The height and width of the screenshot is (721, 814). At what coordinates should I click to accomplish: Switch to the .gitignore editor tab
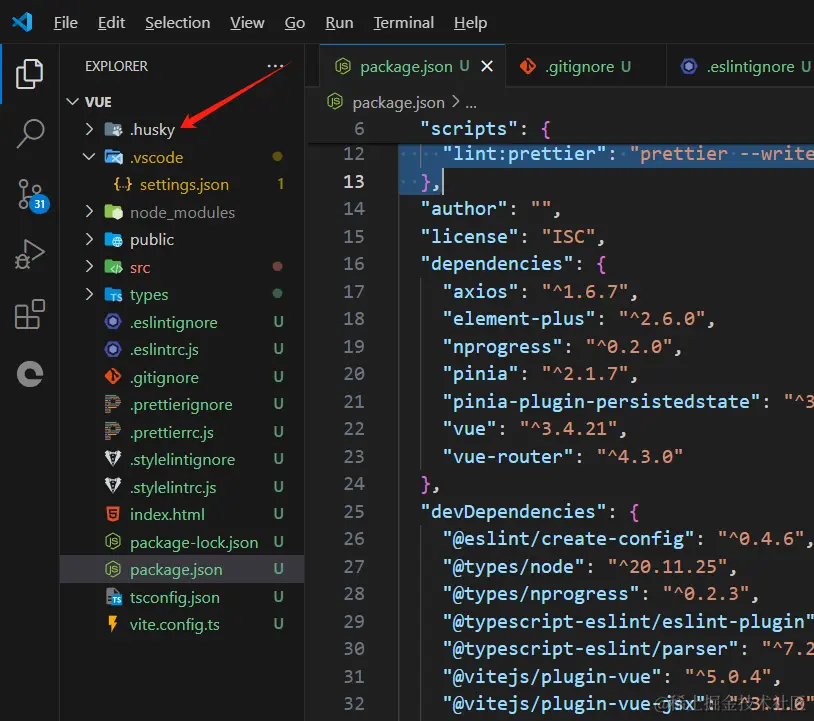(x=585, y=66)
